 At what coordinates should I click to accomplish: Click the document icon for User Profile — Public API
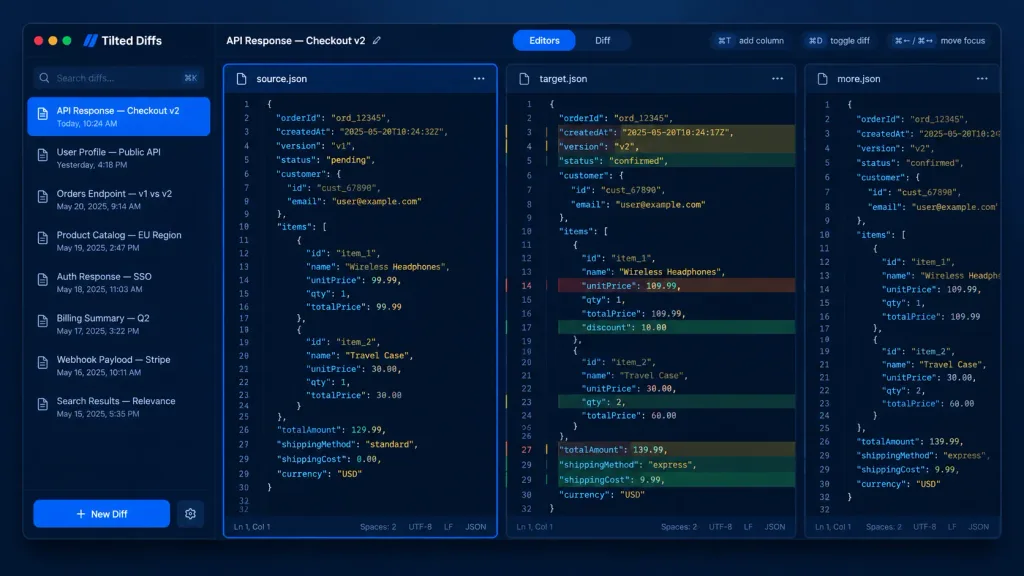click(x=42, y=155)
